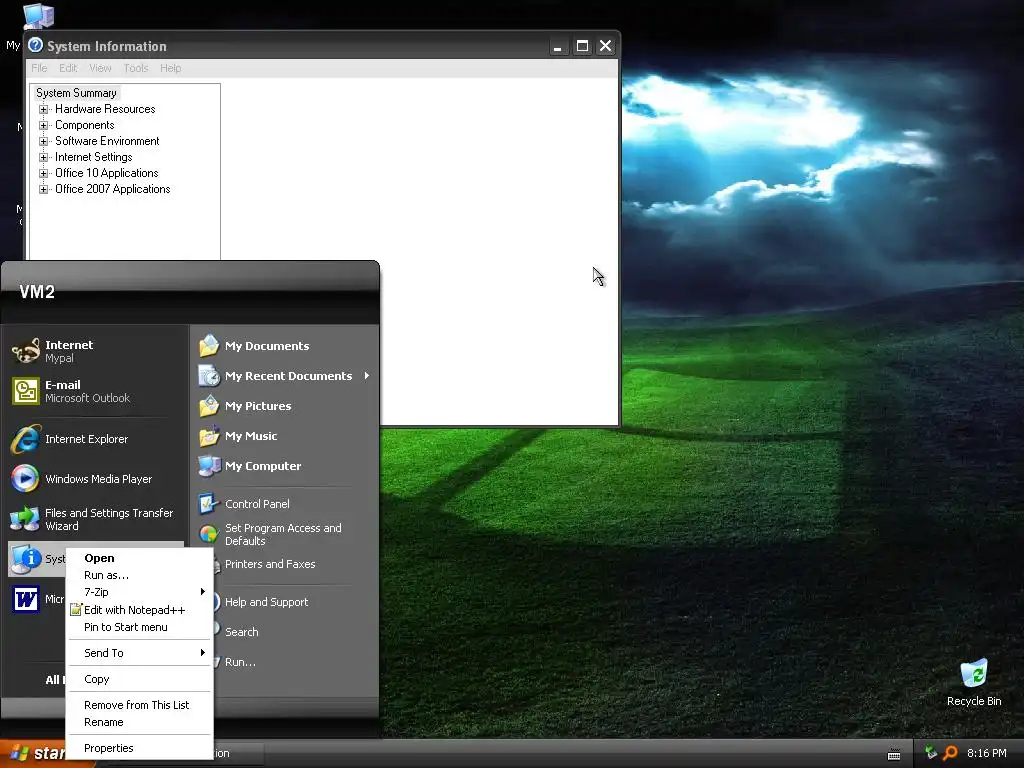
Task: Open the 7-Zip submenu arrow
Action: pyautogui.click(x=202, y=592)
